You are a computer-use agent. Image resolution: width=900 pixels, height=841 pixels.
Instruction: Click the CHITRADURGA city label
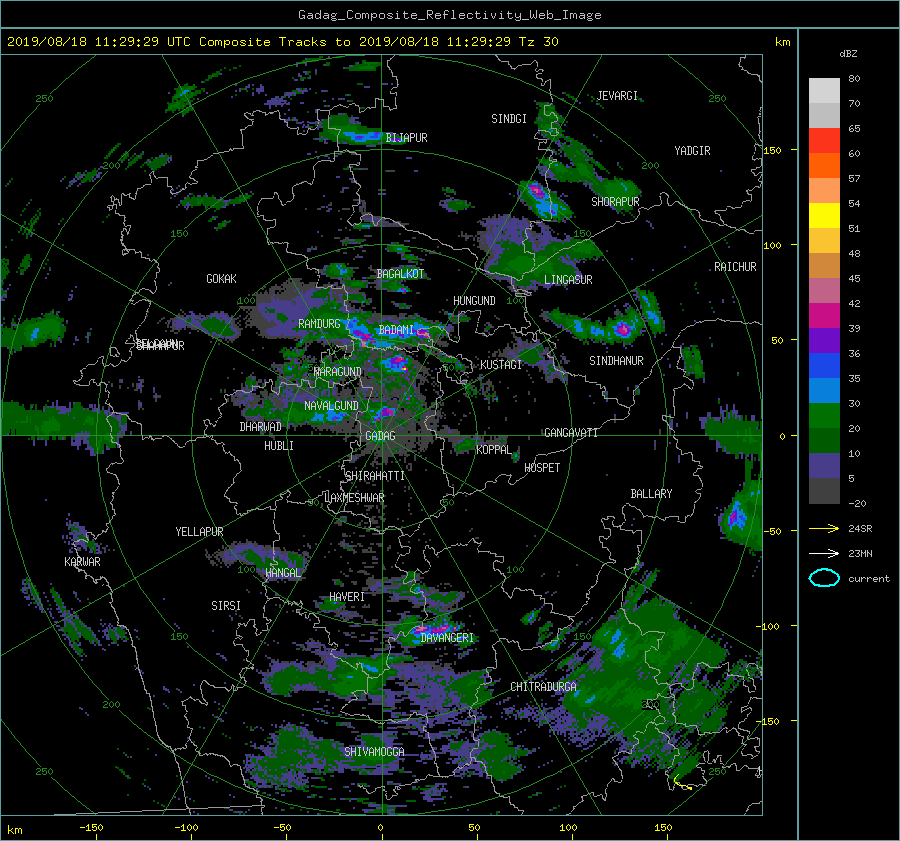point(544,687)
